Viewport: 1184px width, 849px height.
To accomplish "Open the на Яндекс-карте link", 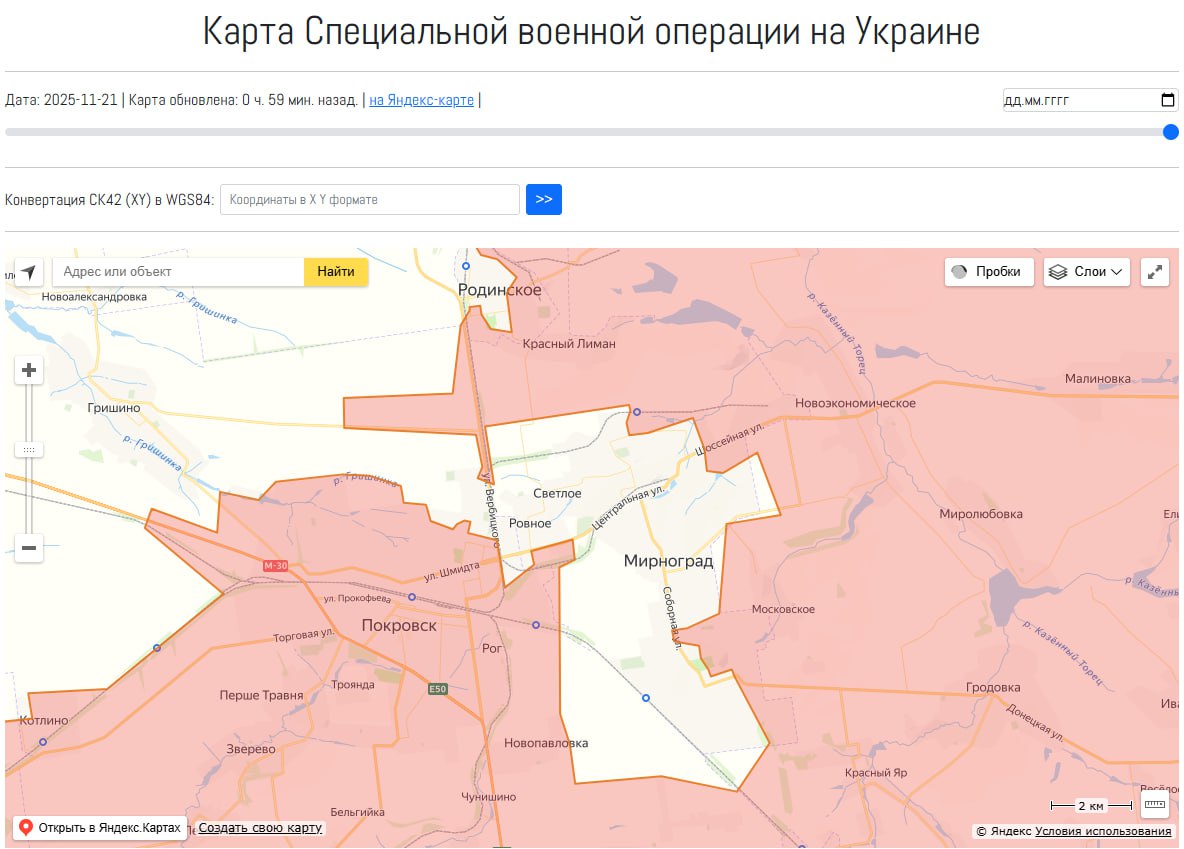I will click(421, 100).
